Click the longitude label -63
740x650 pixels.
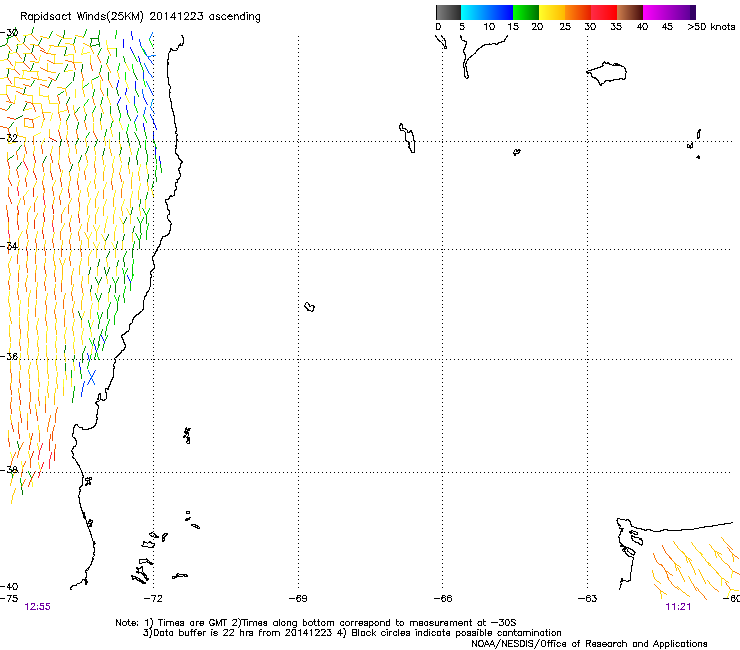tap(587, 599)
